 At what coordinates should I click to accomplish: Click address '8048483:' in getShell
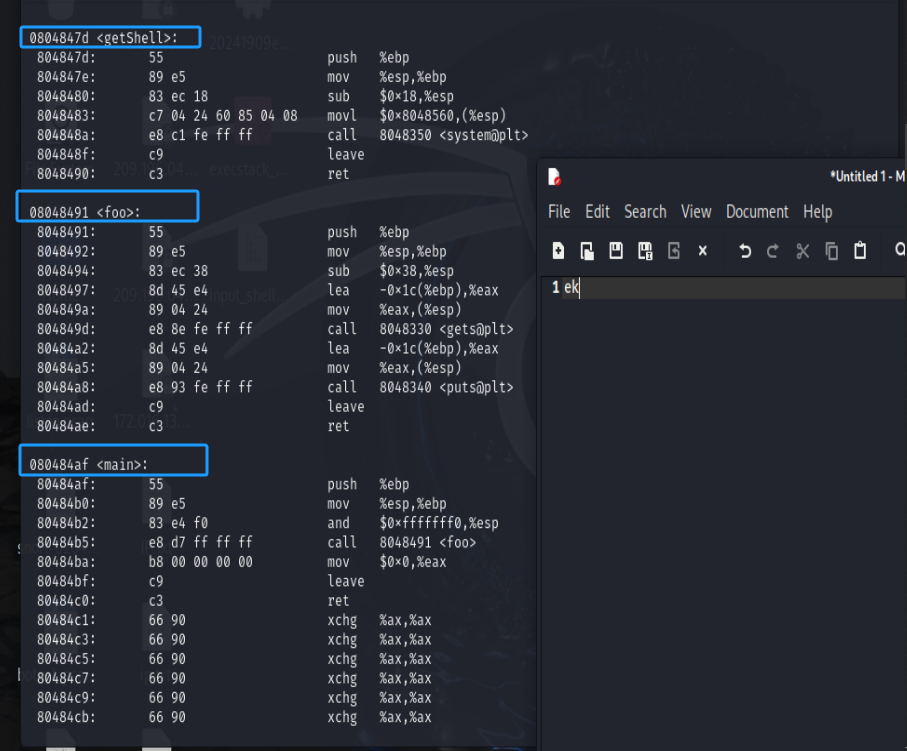tap(66, 116)
